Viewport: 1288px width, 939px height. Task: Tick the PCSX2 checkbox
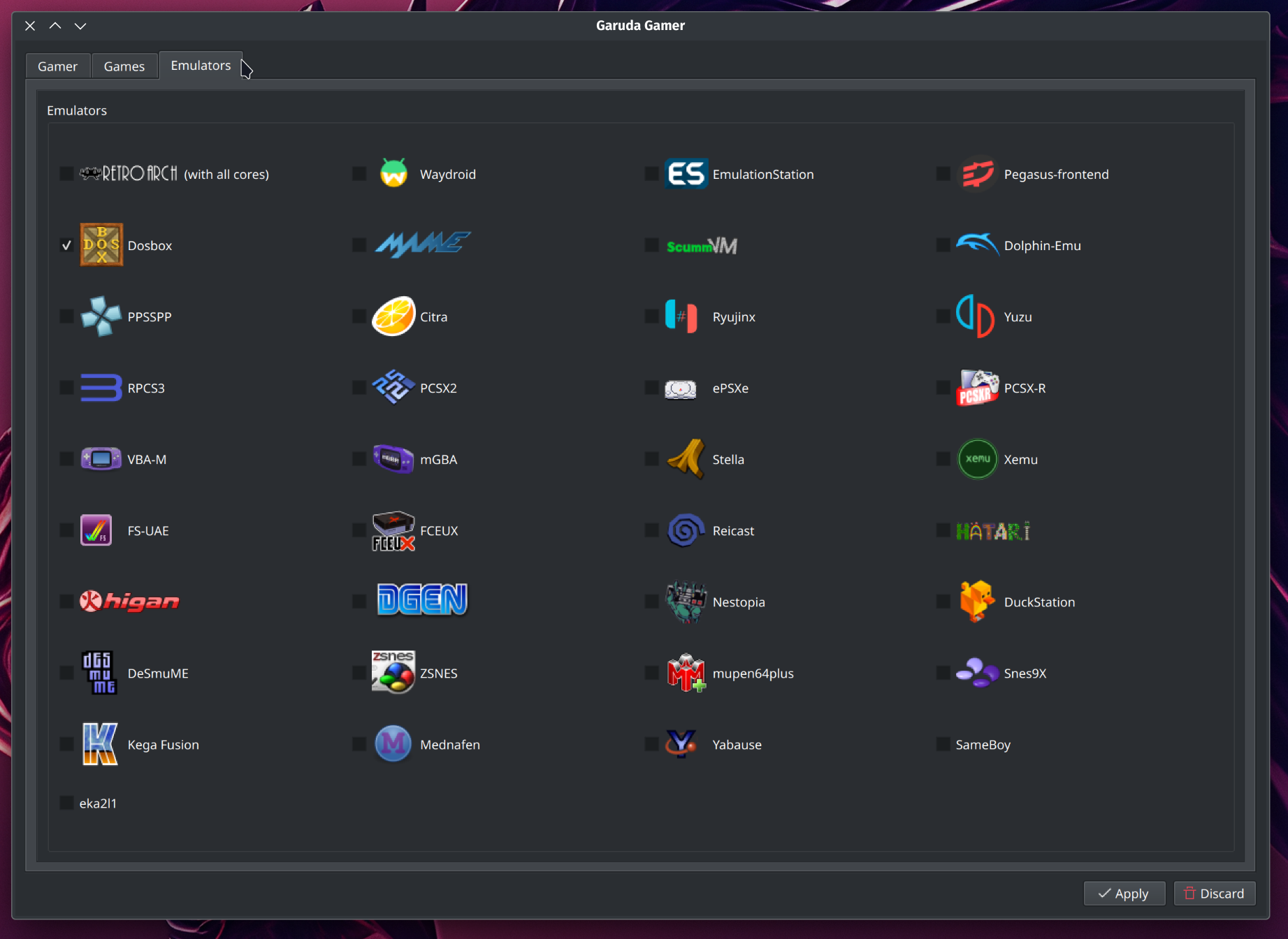click(x=359, y=387)
